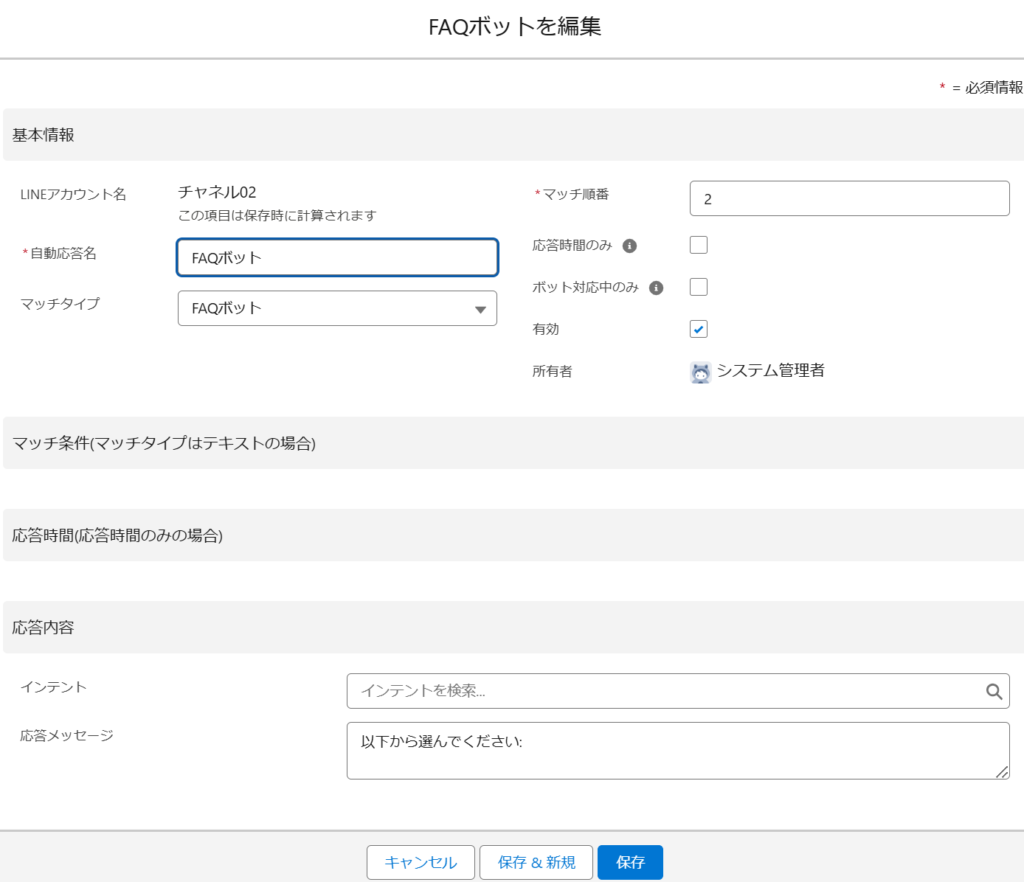Open the マッチタイプ dropdown

(x=337, y=308)
